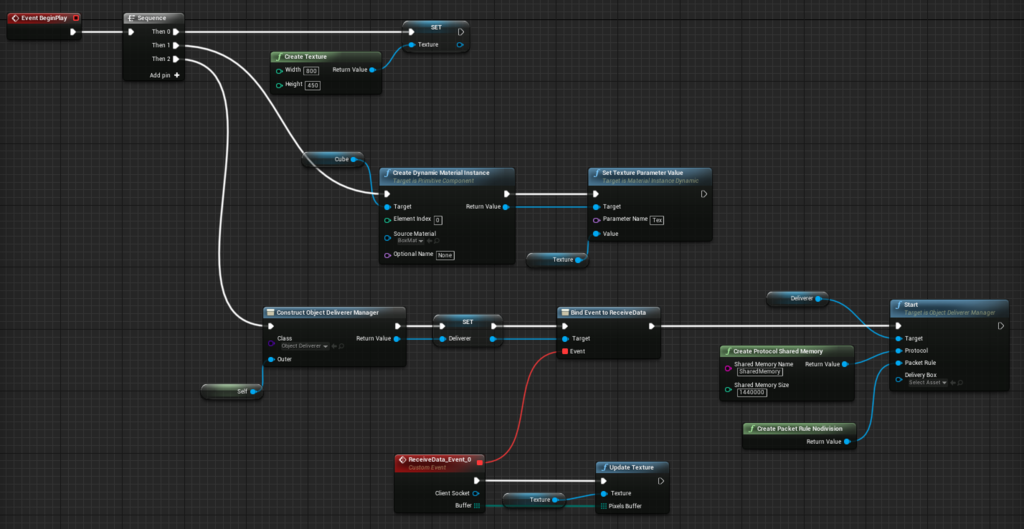The image size is (1024, 529).
Task: Click the Source Material input pin
Action: 387,237
